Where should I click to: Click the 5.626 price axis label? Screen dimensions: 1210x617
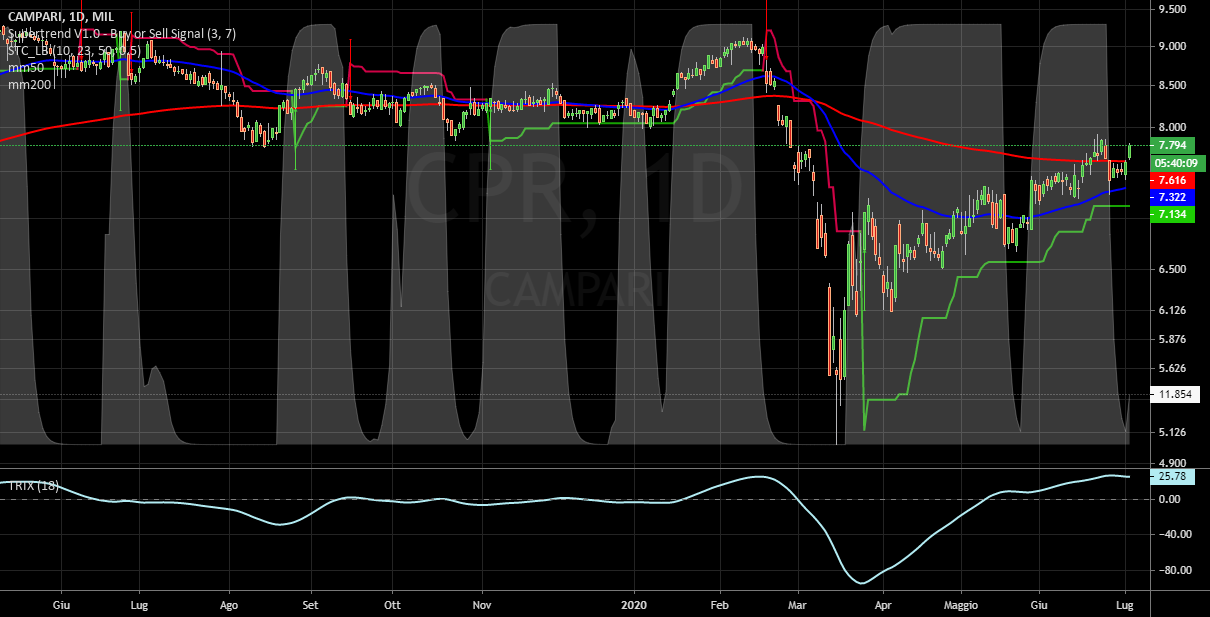(x=1171, y=368)
